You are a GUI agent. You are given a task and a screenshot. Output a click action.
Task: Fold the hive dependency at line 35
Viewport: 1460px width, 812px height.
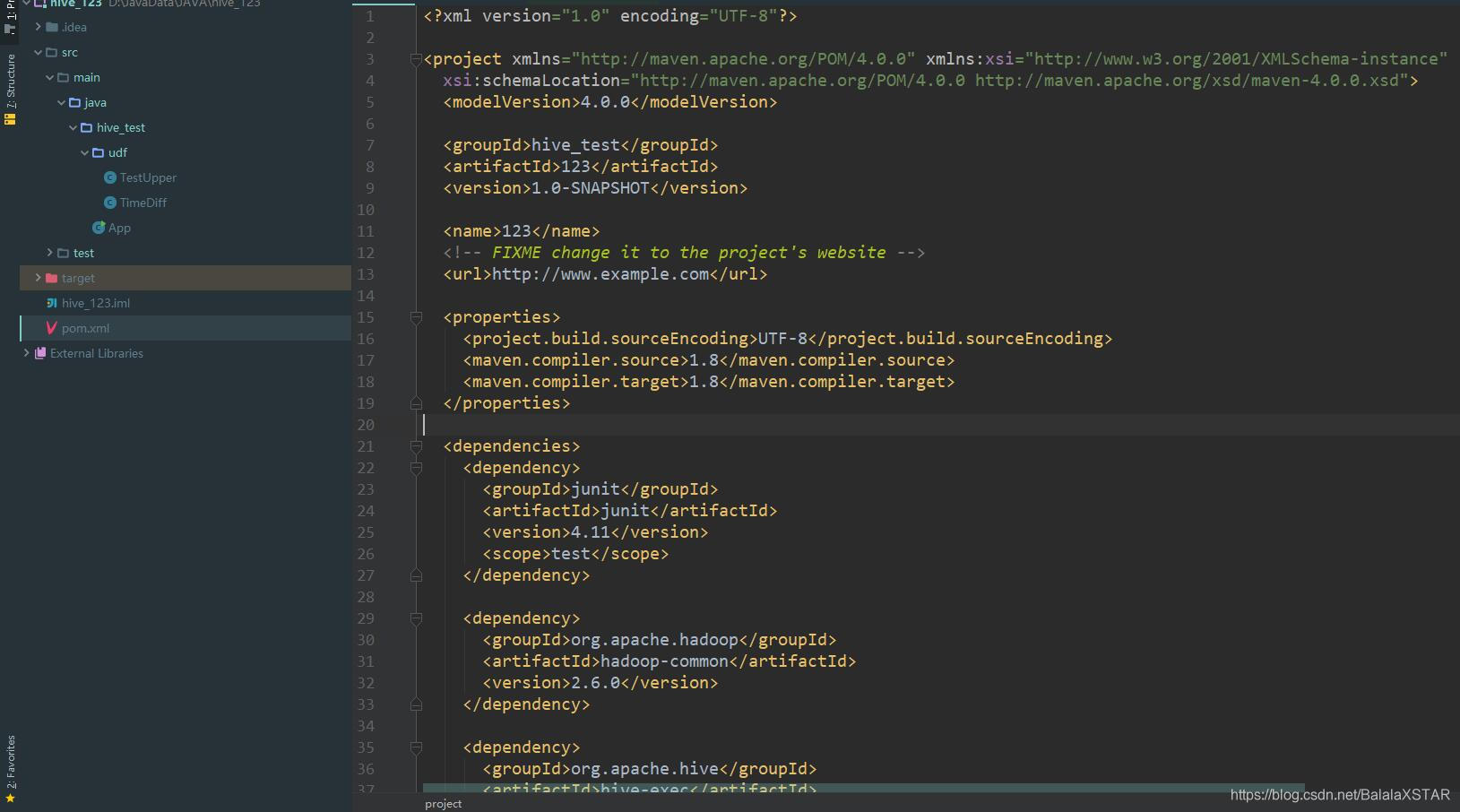[x=416, y=747]
